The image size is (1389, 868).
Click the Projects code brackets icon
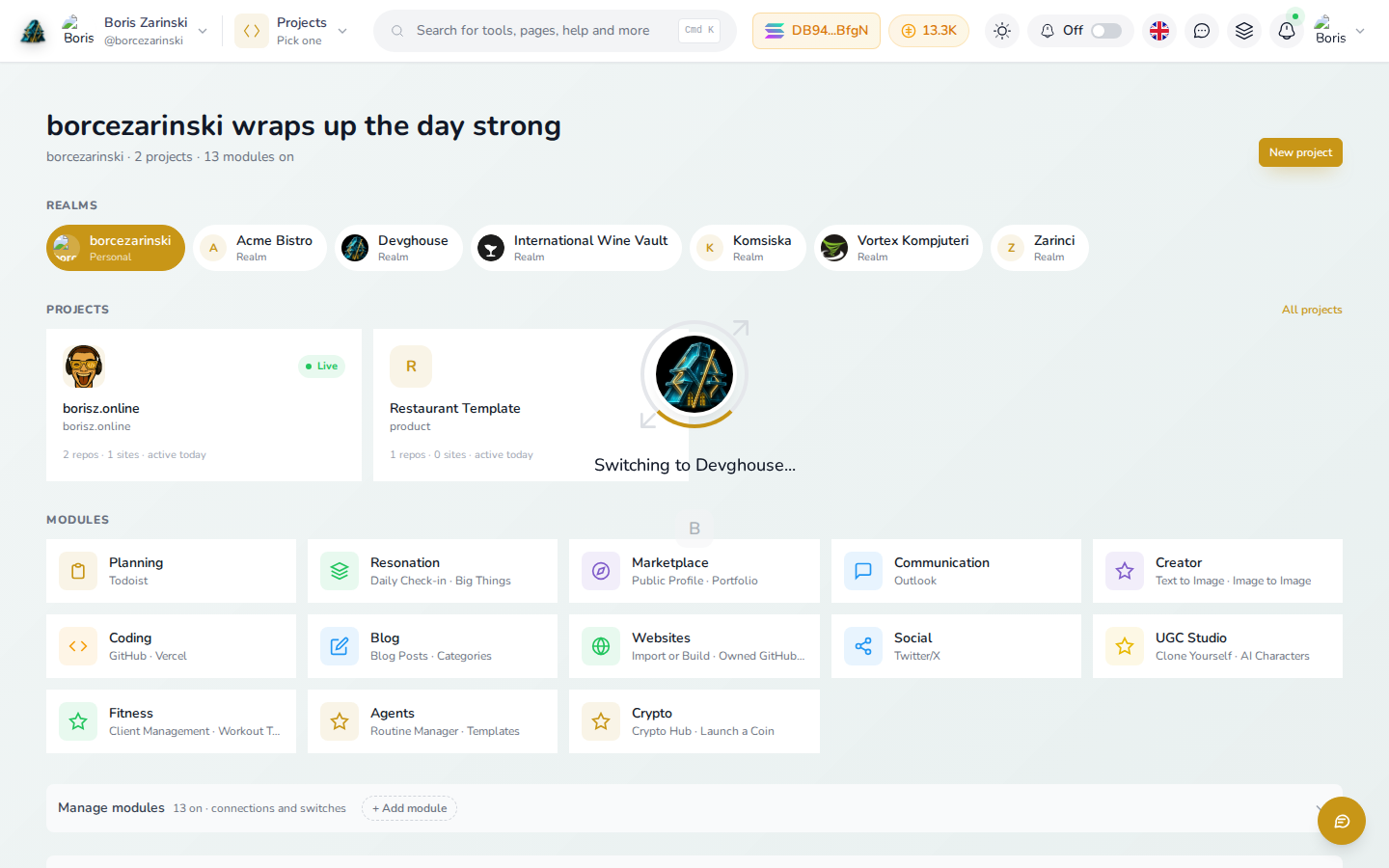[x=252, y=31]
